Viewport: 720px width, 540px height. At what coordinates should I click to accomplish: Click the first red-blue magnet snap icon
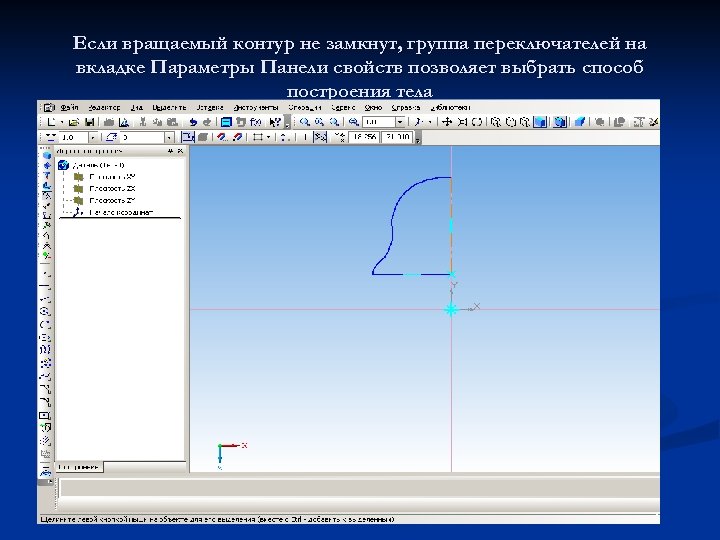click(x=222, y=137)
